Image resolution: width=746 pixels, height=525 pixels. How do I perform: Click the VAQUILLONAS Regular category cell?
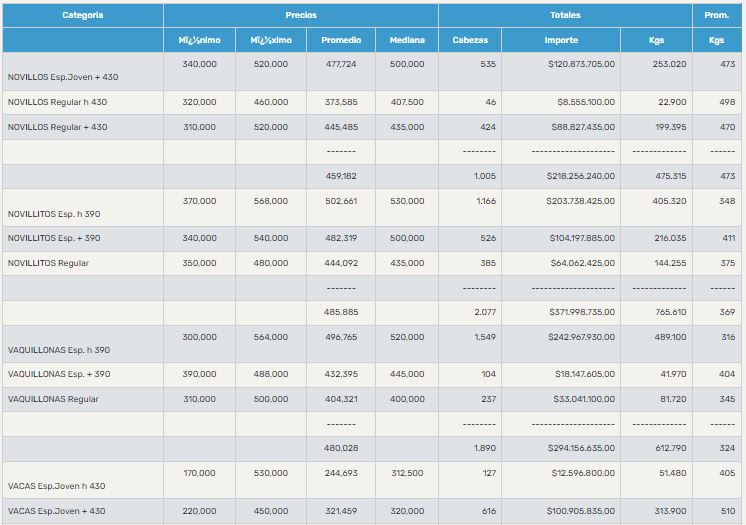point(53,399)
